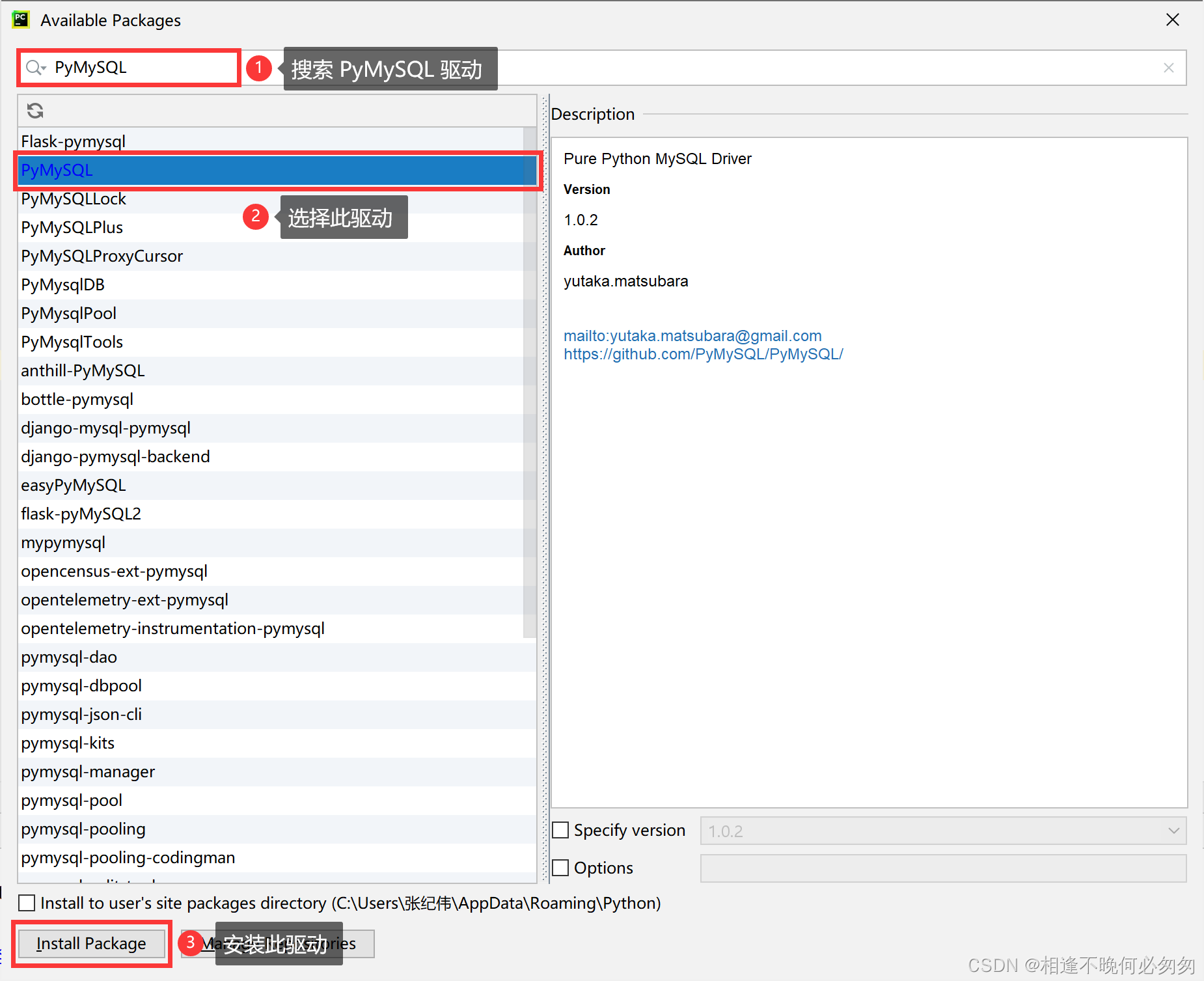Click the PyCharm logo in the title bar
This screenshot has width=1204, height=981.
click(x=21, y=20)
